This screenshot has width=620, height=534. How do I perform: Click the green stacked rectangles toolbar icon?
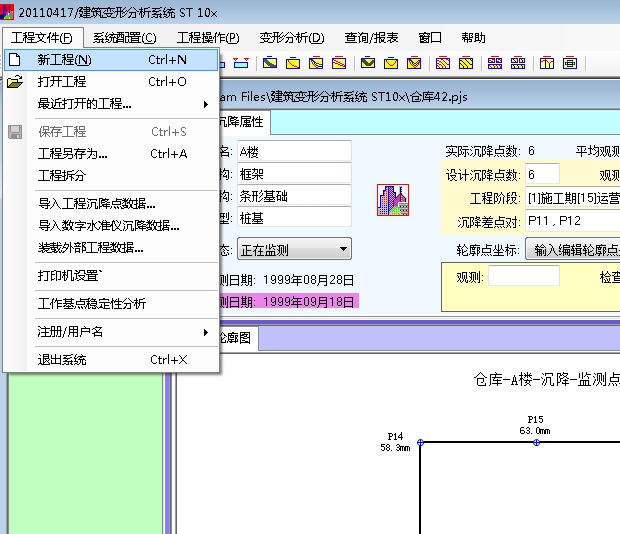point(570,63)
